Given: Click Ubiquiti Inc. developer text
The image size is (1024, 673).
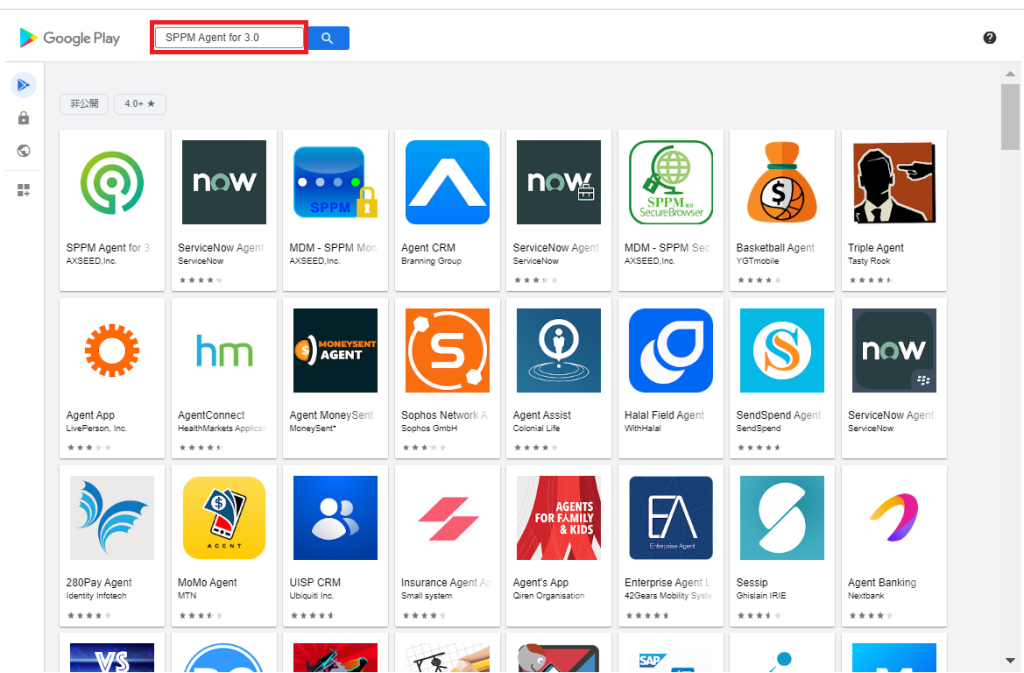Looking at the screenshot, I should click(x=312, y=596).
